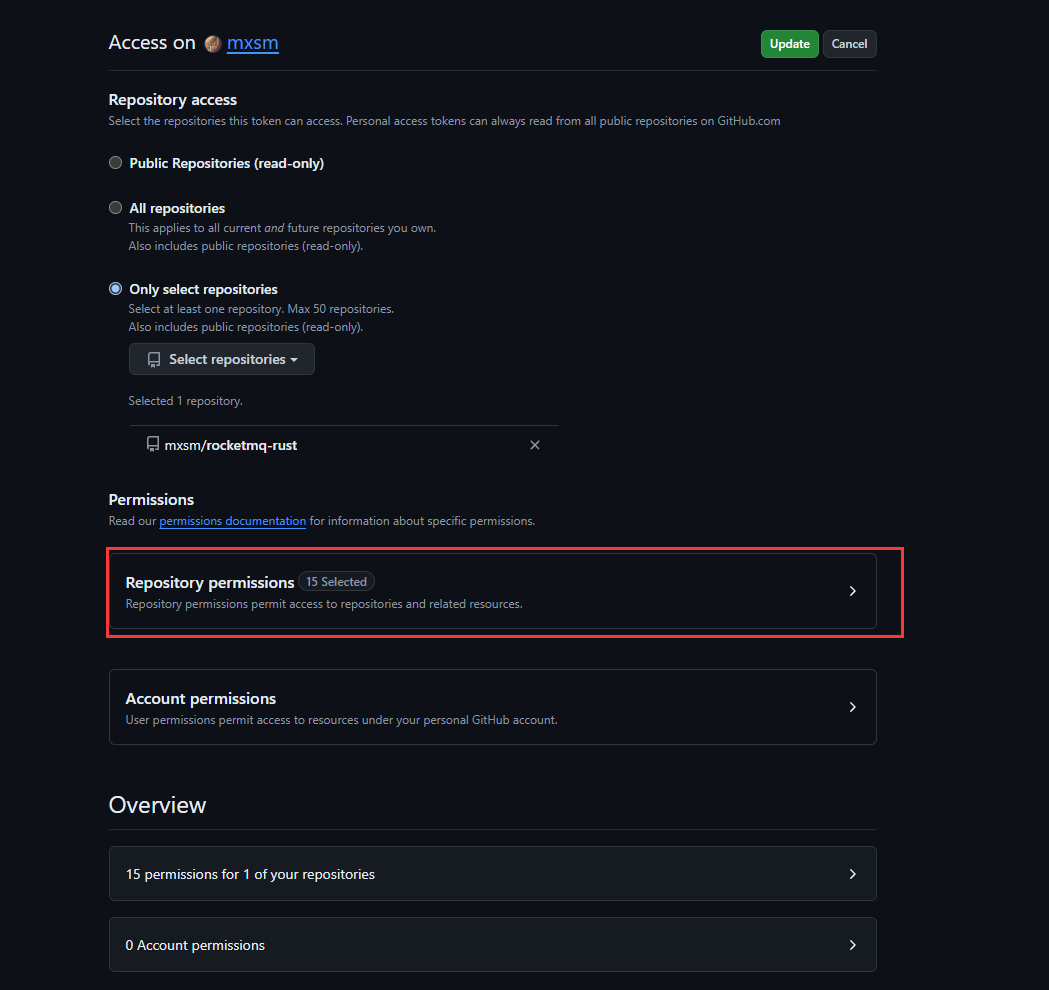Click the chevron on the 0 Account permissions row
Image resolution: width=1049 pixels, height=990 pixels.
point(852,944)
